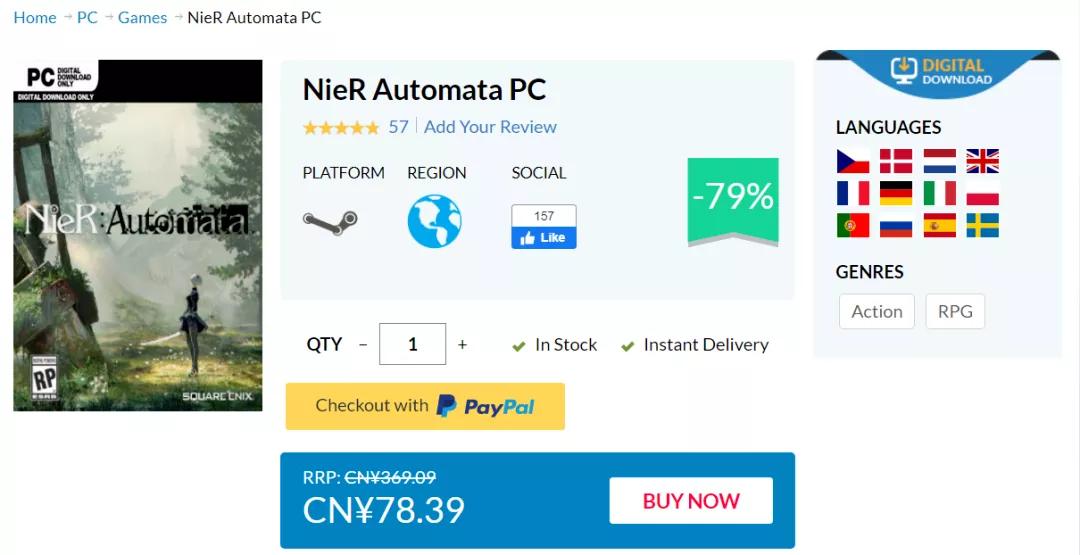The image size is (1080, 555).
Task: Checkout with PayPal
Action: click(x=425, y=406)
